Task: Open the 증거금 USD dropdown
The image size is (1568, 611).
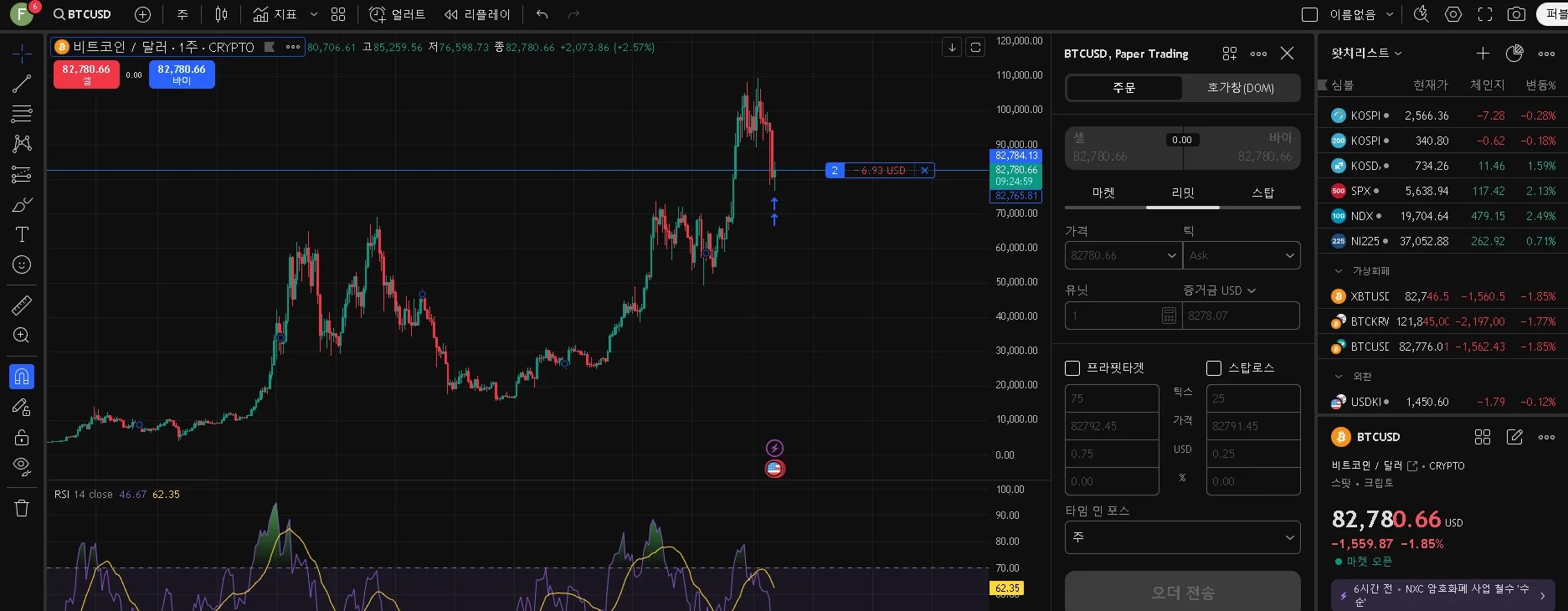Action: [1220, 290]
